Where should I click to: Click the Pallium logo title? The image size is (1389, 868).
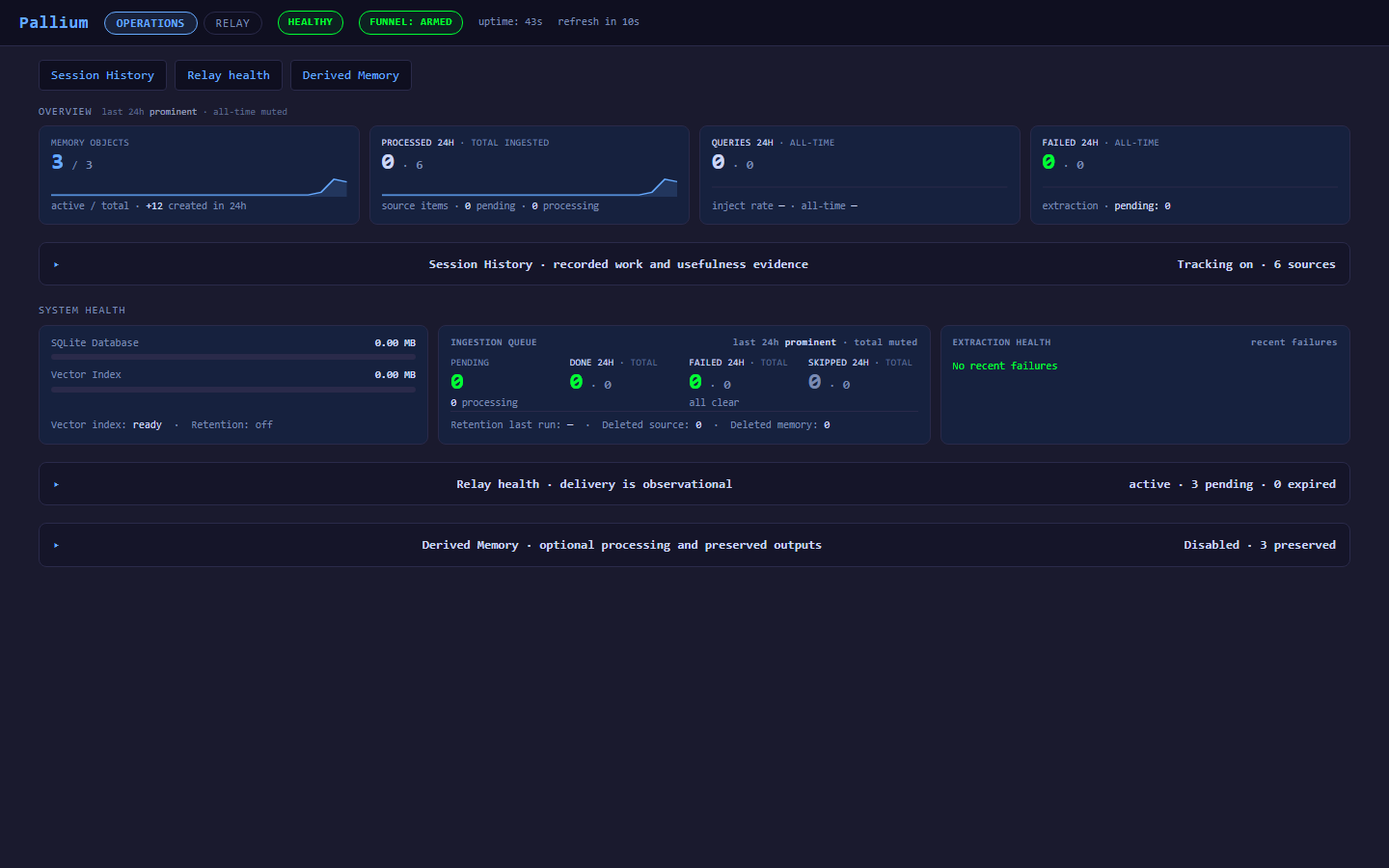click(54, 22)
